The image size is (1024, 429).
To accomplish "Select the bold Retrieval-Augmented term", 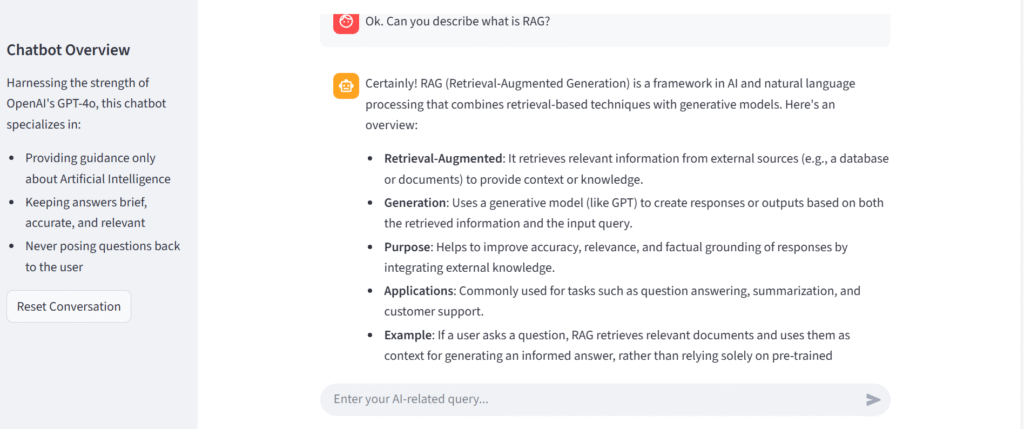I will tap(441, 159).
